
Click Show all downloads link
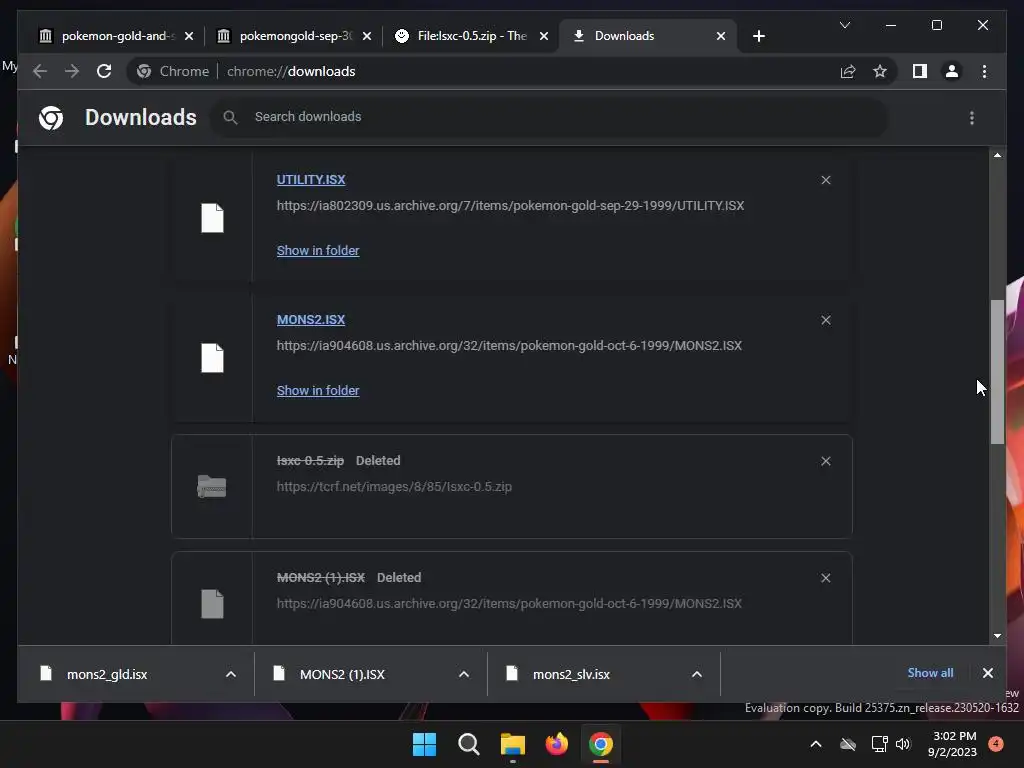point(930,673)
